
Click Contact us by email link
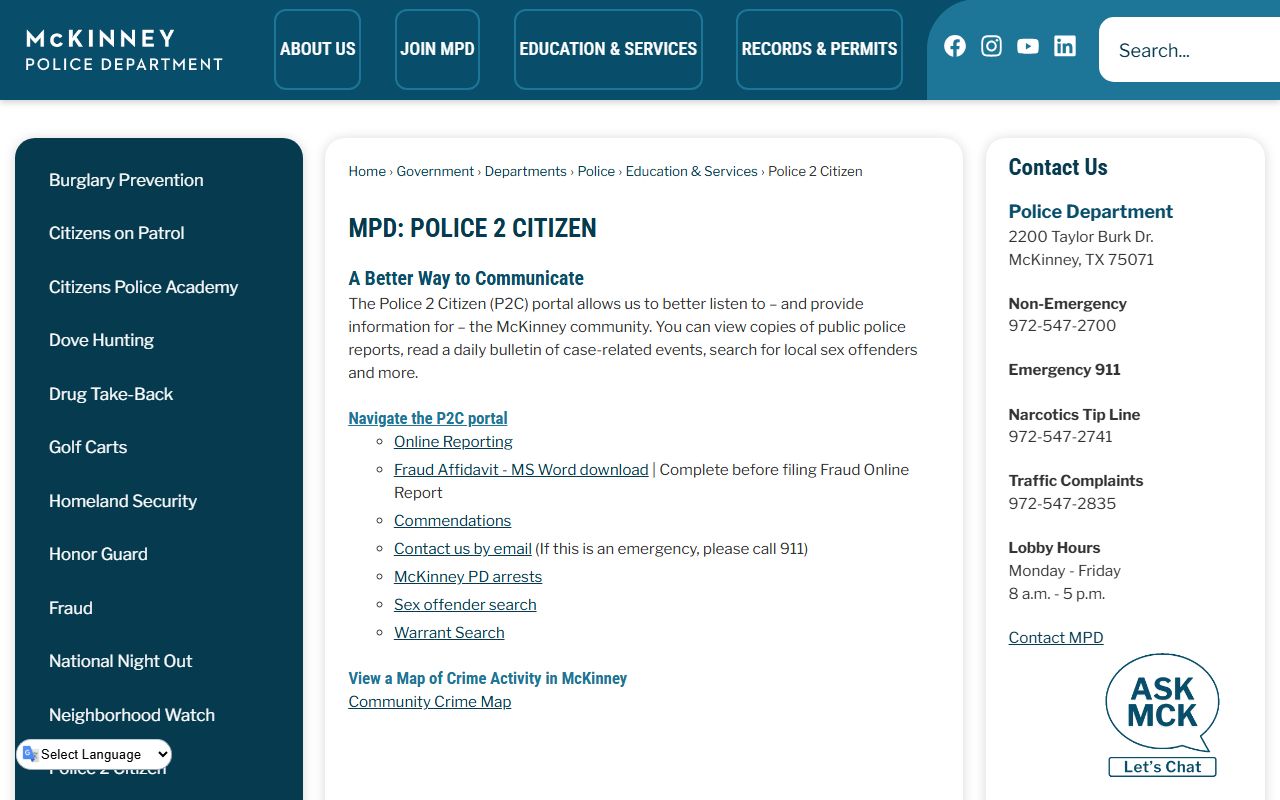[x=463, y=548]
